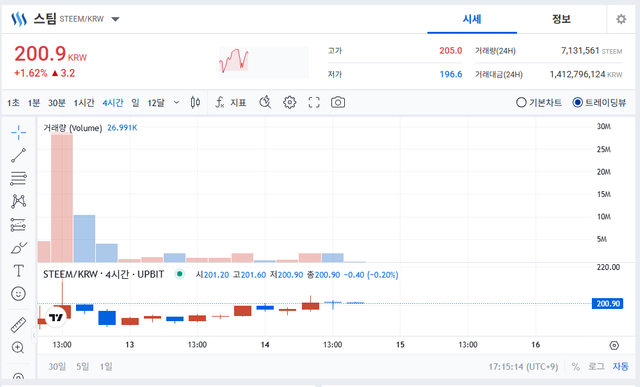640x387 pixels.
Task: Open the candlestick chart type selector
Action: coord(195,102)
